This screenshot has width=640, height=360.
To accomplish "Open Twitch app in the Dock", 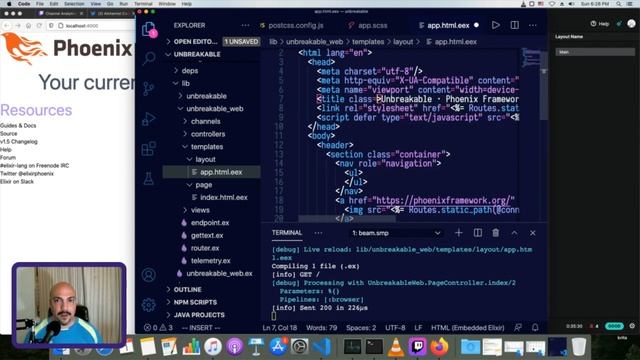I will 418,347.
